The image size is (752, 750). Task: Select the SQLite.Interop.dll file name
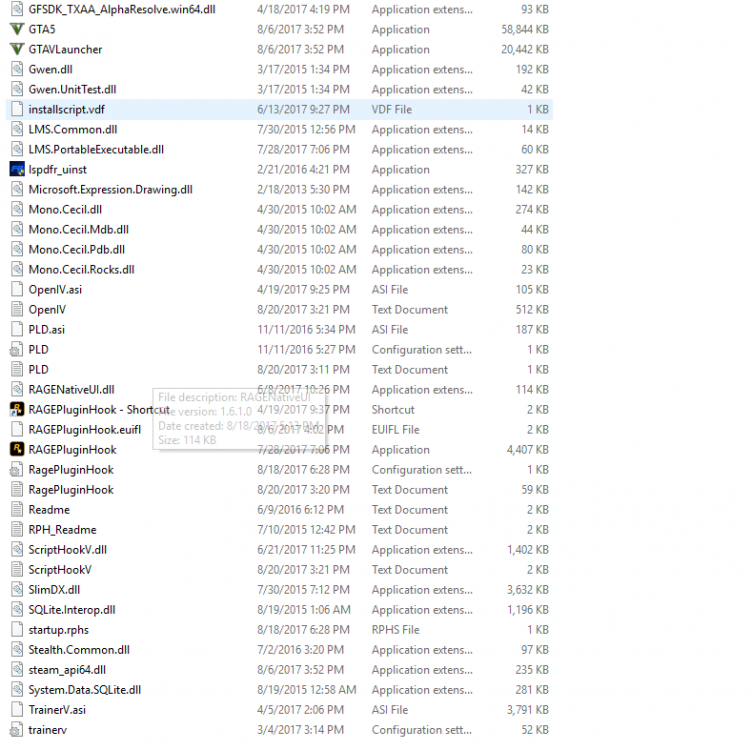coord(72,609)
